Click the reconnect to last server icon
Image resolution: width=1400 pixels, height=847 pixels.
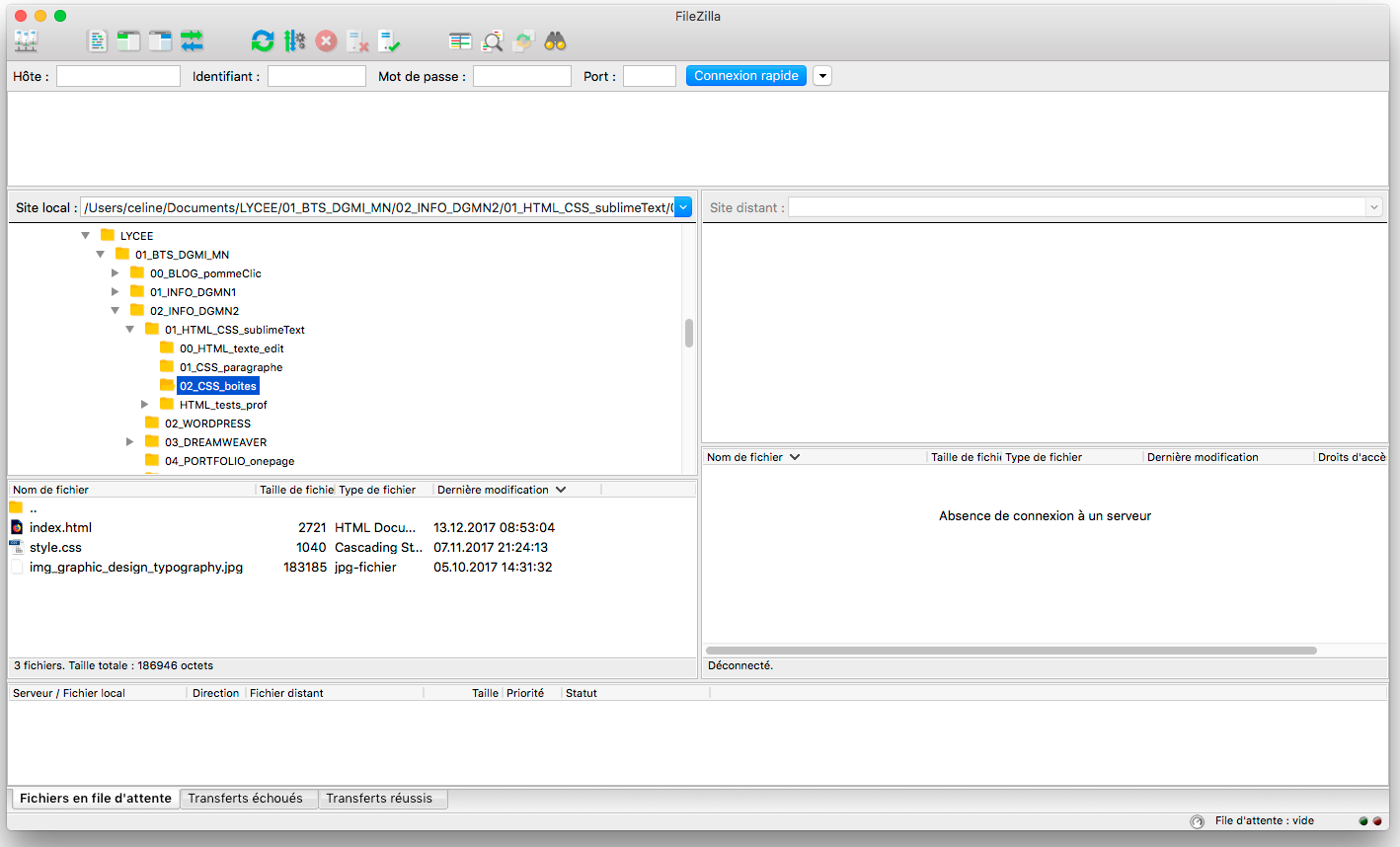tap(389, 40)
